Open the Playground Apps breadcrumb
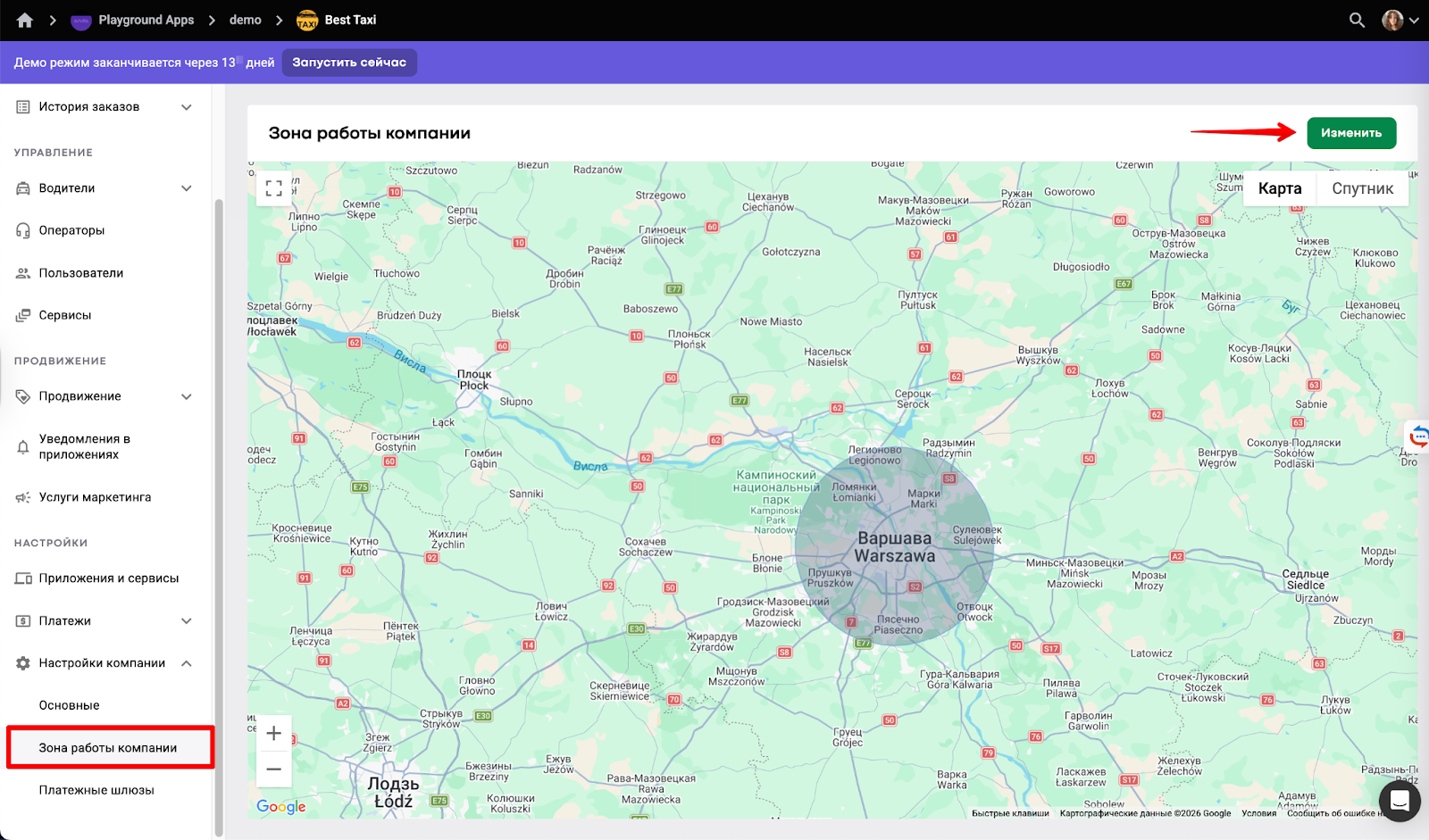 coord(133,20)
